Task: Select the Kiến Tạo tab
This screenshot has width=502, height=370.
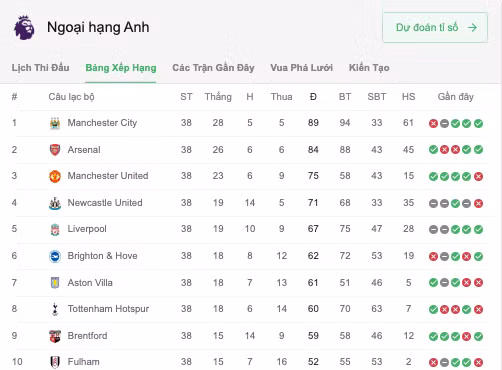Action: click(369, 68)
